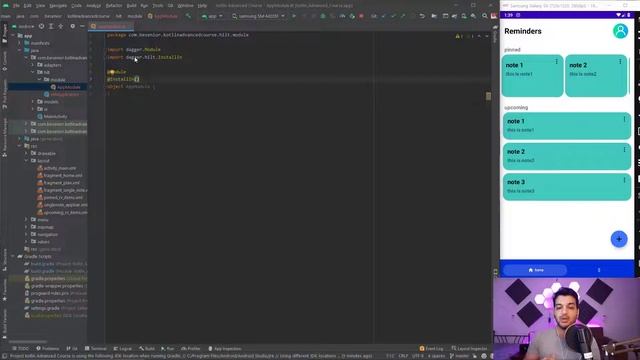Open the Build tool window tab
This screenshot has width=640, height=360.
147,349
